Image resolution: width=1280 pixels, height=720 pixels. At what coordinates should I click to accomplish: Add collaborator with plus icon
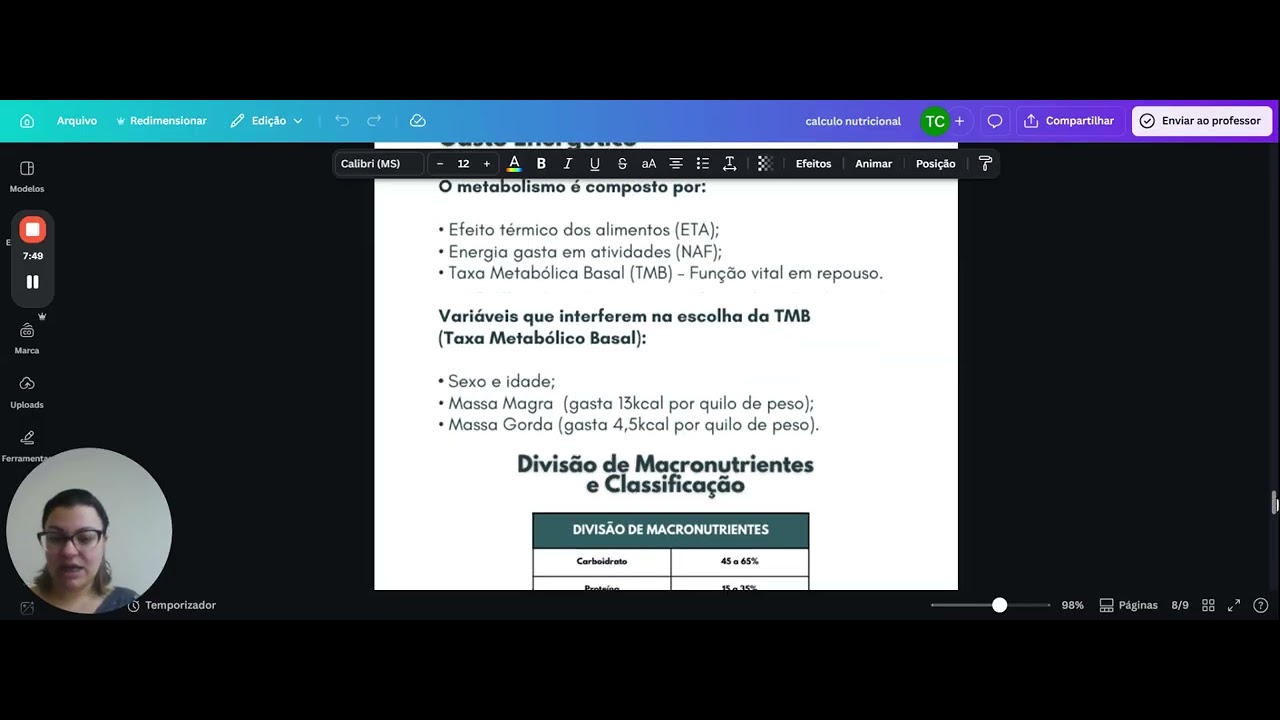point(959,121)
